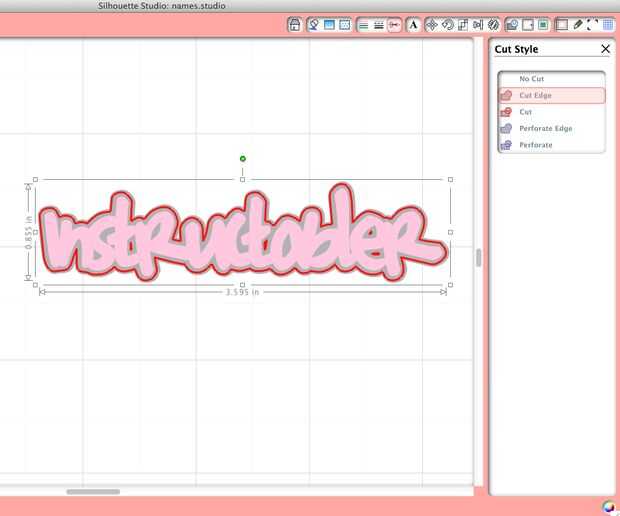Open the Move window arrows icon
620x516 pixels.
click(x=432, y=25)
